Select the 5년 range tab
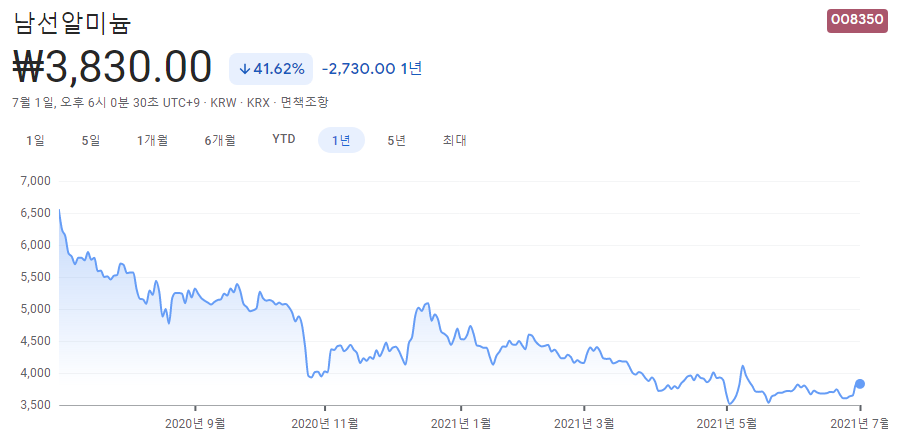The width and height of the screenshot is (897, 444). click(x=396, y=140)
